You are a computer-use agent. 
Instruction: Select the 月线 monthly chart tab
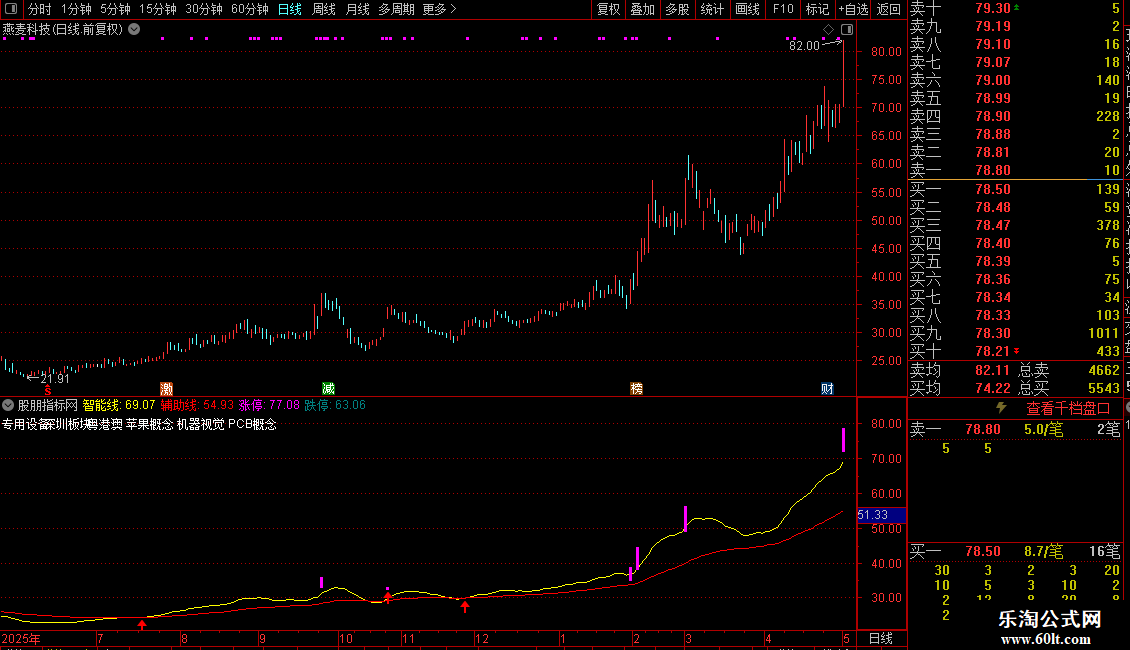point(357,9)
